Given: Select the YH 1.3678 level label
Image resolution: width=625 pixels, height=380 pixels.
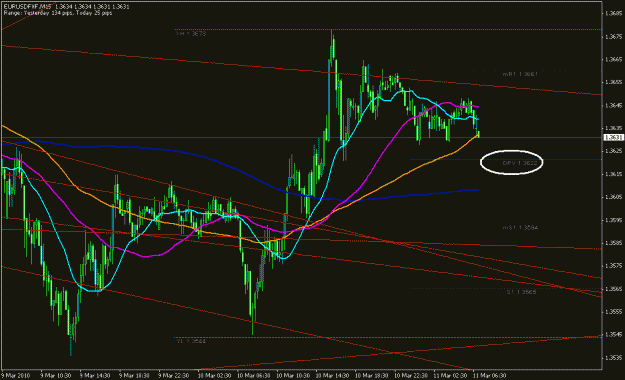Looking at the screenshot, I should [191, 34].
